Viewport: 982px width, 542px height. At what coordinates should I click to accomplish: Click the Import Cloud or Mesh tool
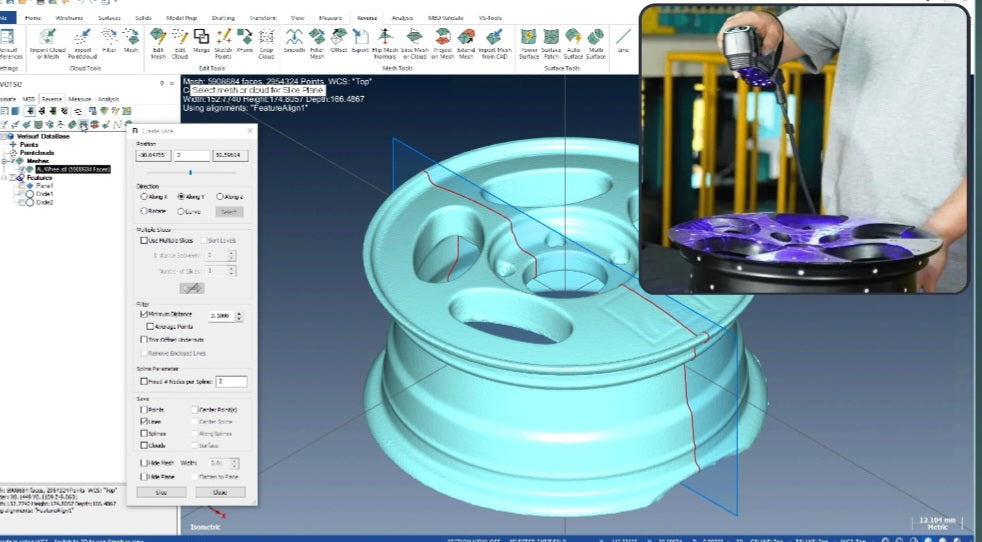coord(48,44)
